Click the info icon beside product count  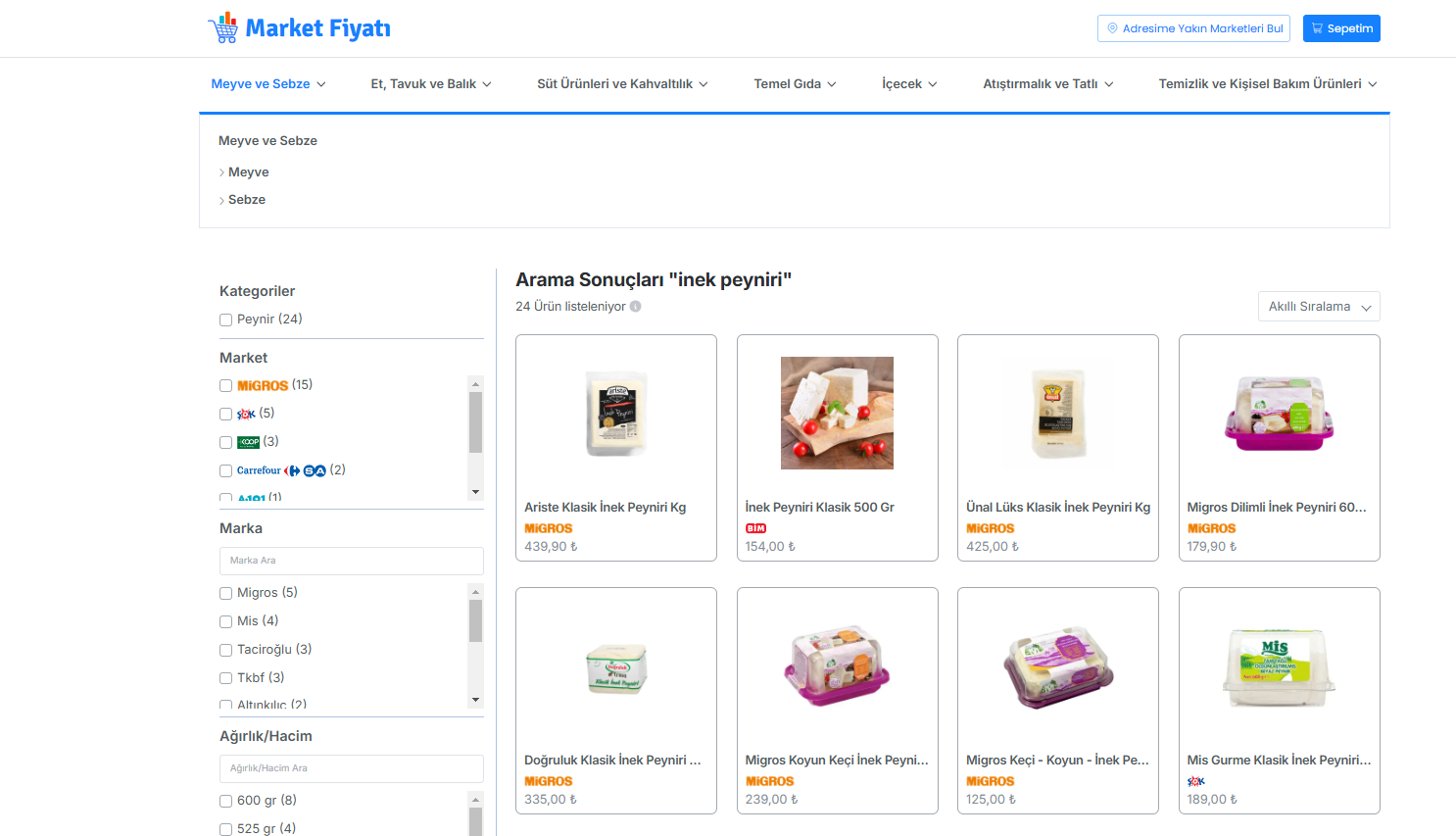tap(636, 307)
